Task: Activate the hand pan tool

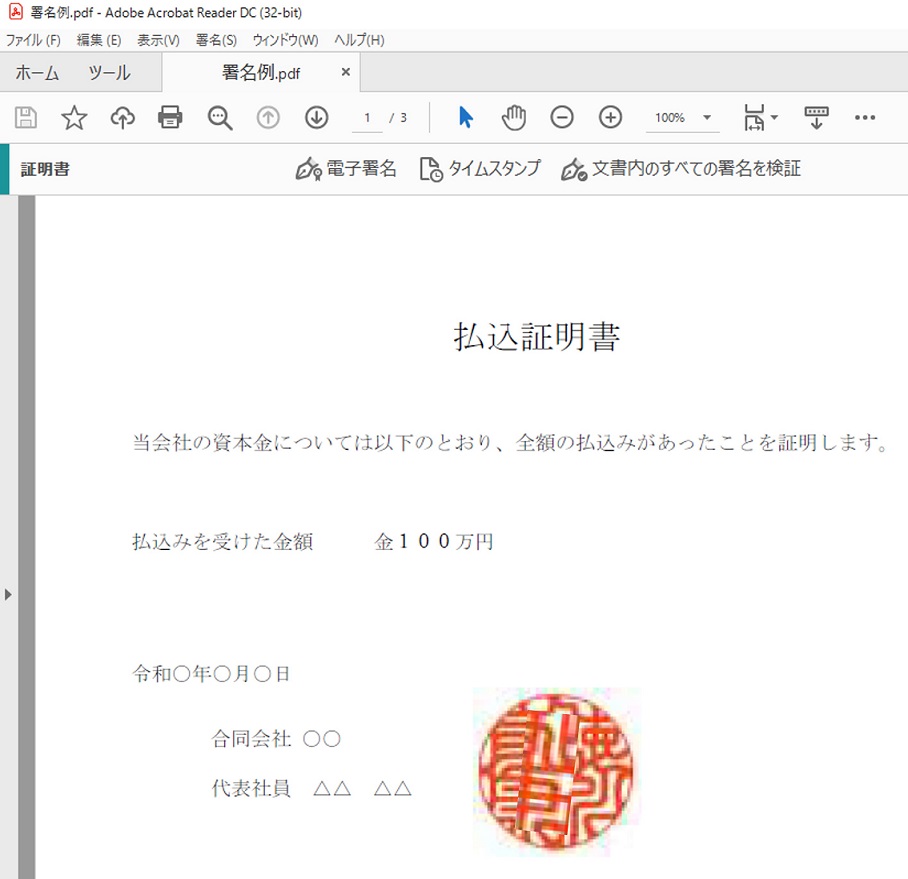Action: click(514, 118)
